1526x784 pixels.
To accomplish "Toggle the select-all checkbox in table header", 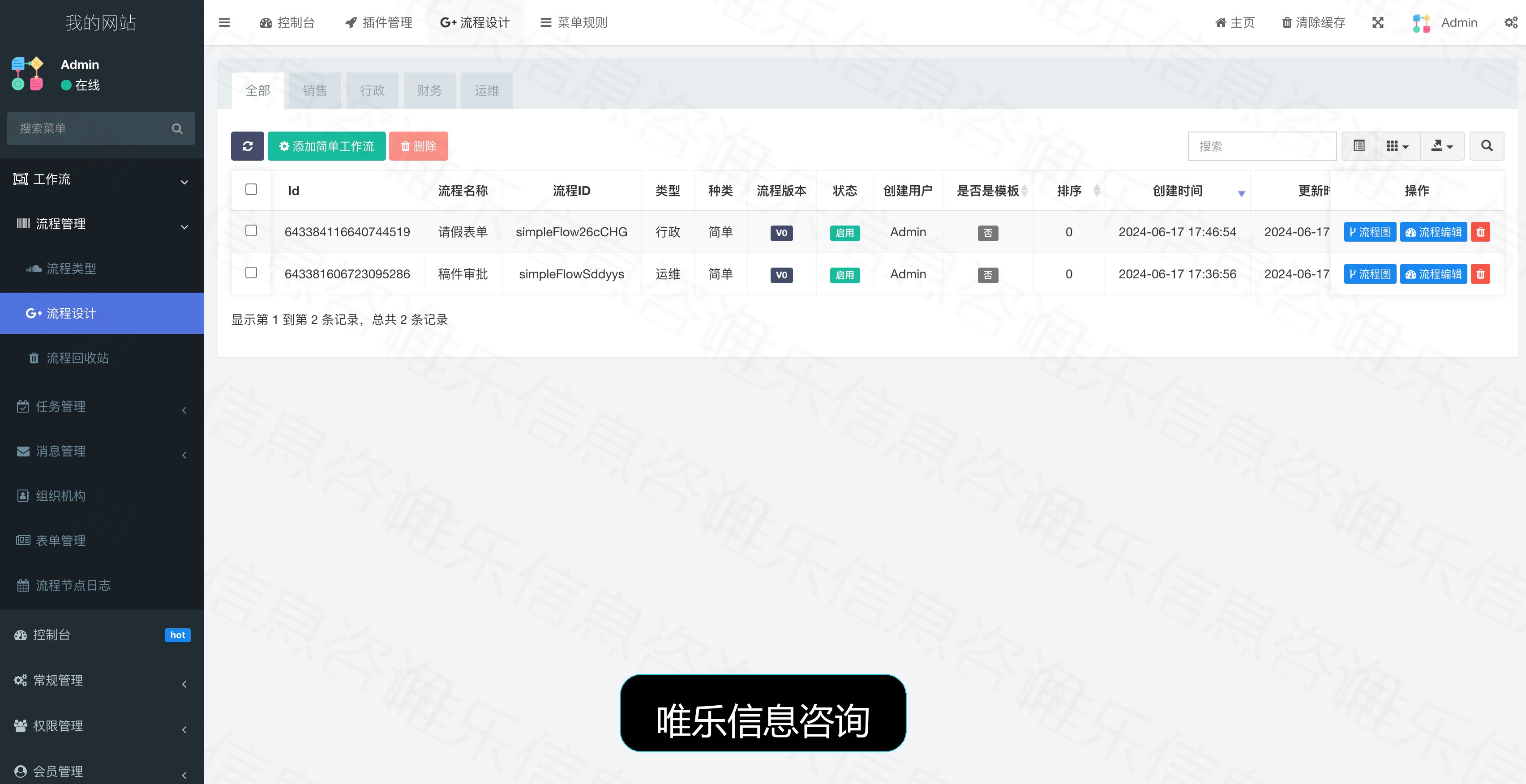I will (x=251, y=189).
